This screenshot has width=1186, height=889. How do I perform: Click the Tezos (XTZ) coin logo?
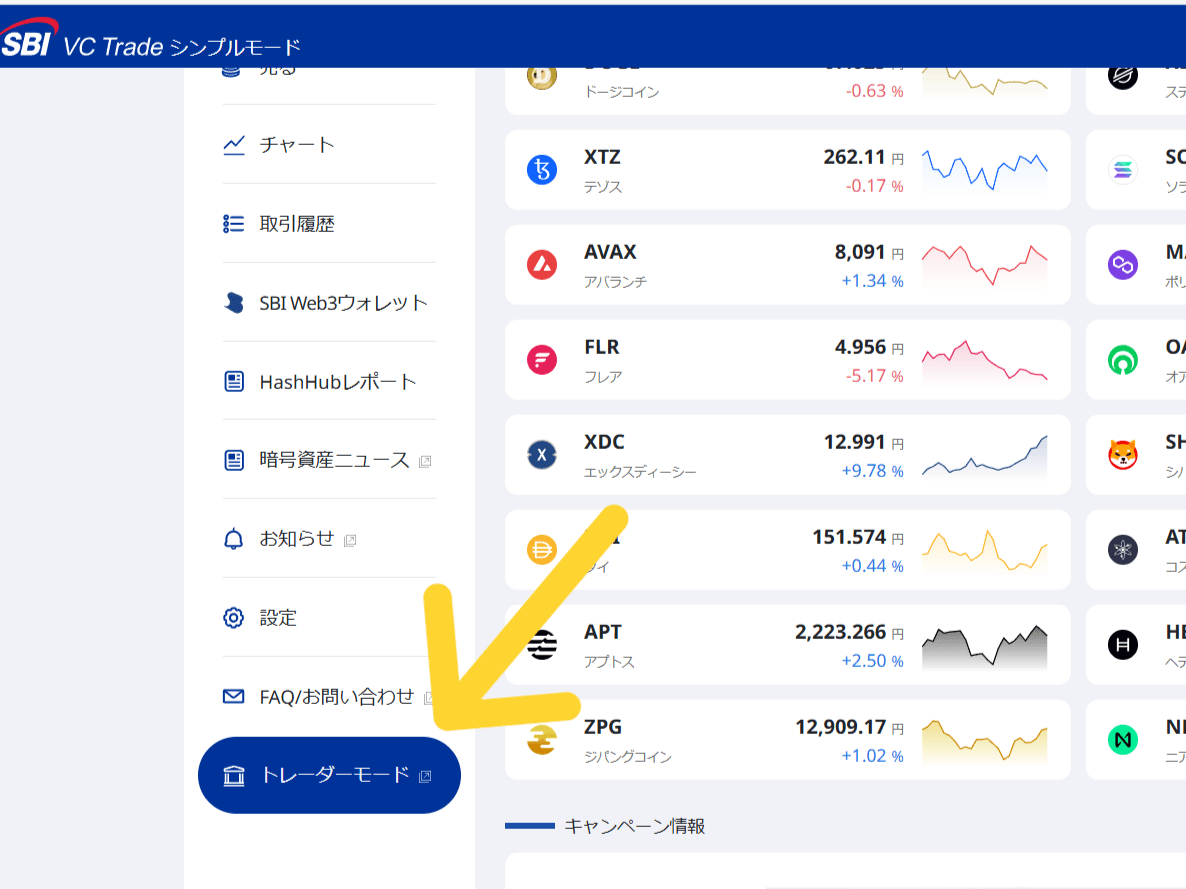tap(541, 169)
